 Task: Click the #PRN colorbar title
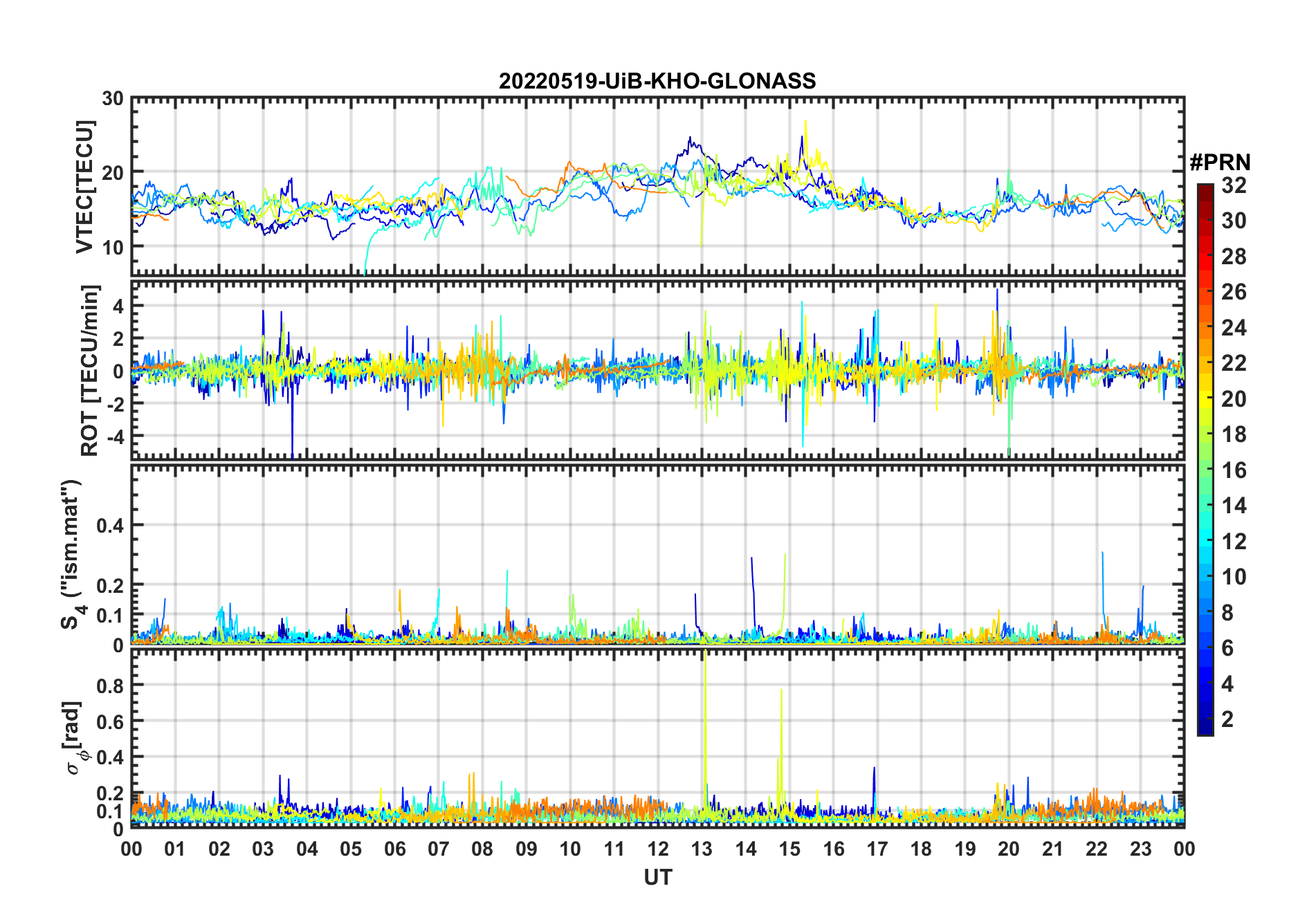click(1221, 163)
